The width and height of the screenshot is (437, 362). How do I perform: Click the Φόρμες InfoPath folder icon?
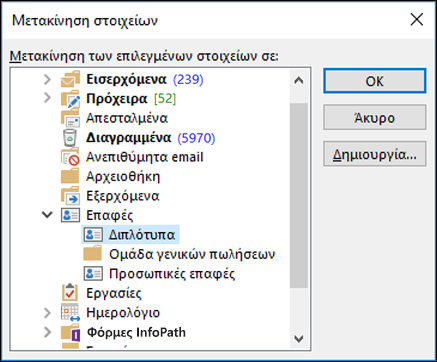(70, 332)
